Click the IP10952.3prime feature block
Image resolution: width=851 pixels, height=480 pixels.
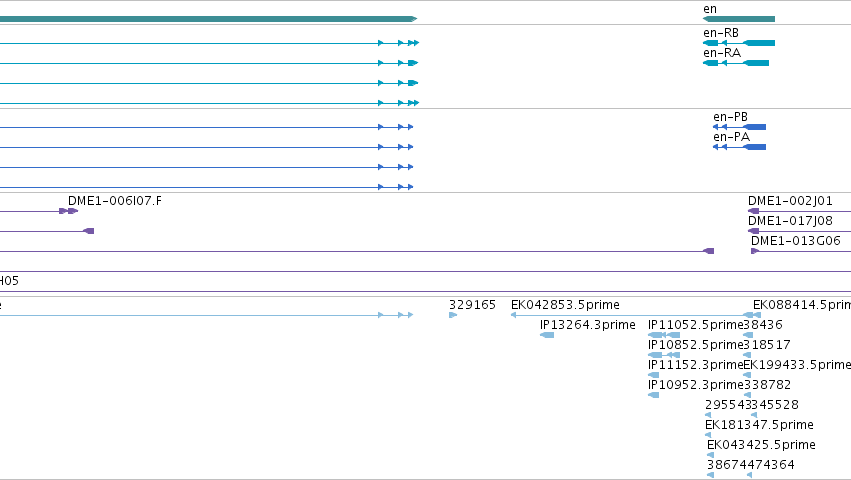tap(653, 395)
